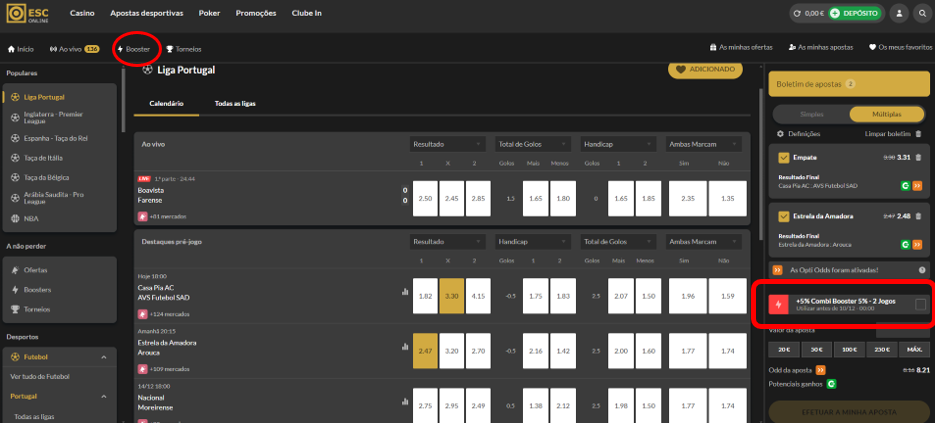Click the Adicionado favorite button
This screenshot has height=423, width=935.
tap(705, 69)
